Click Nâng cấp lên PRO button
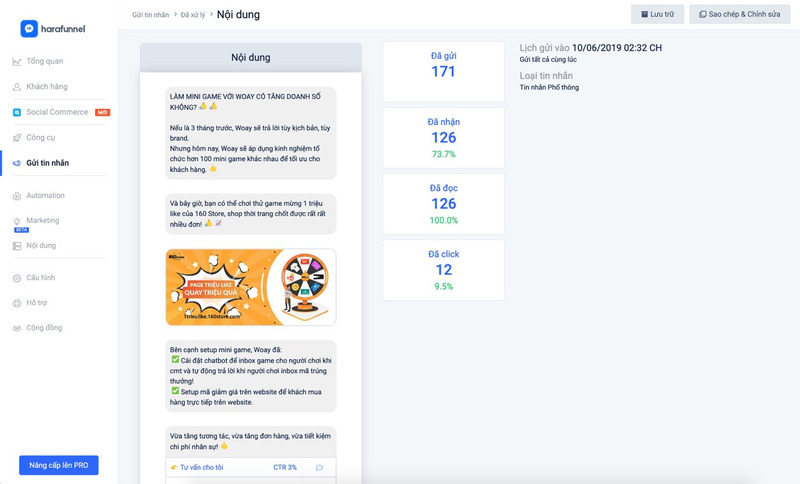 (x=59, y=465)
